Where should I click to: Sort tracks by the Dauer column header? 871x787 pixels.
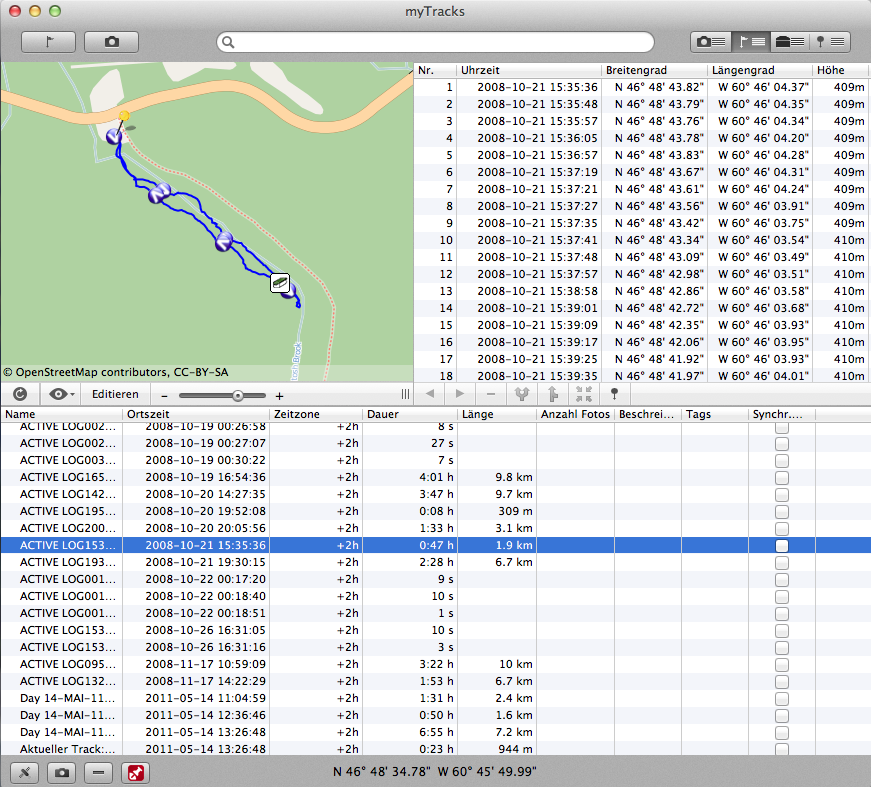409,414
